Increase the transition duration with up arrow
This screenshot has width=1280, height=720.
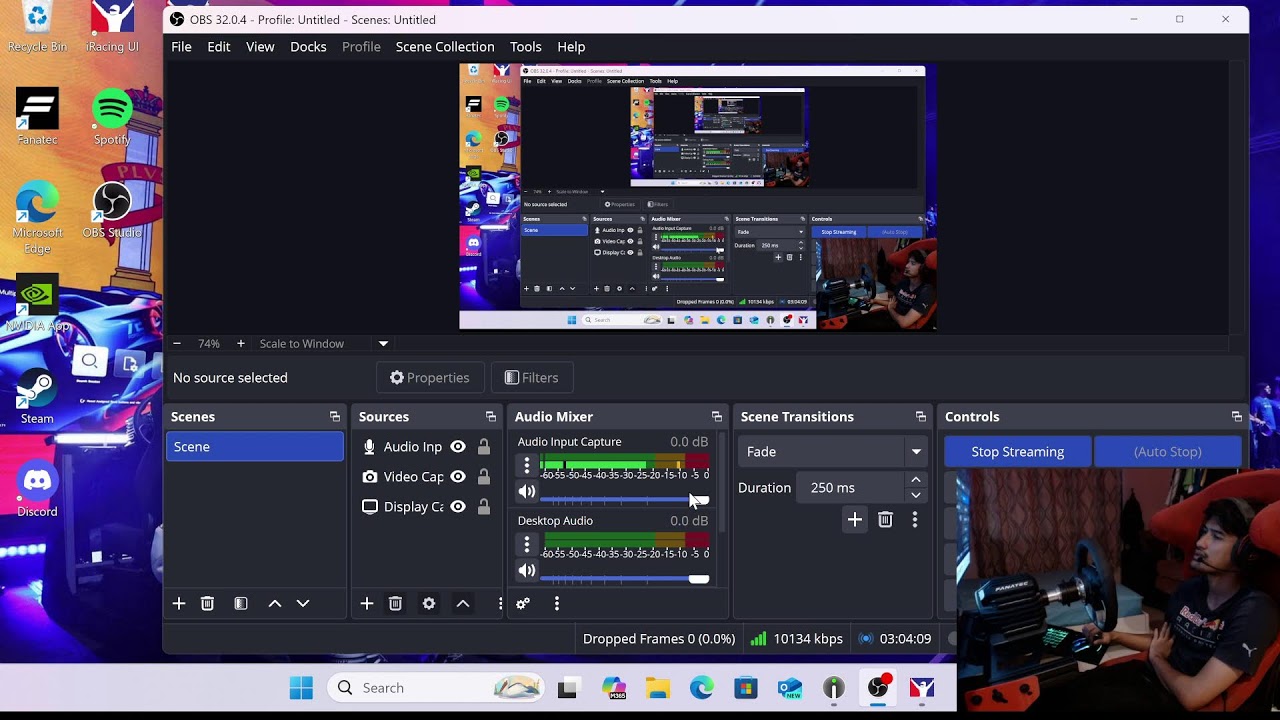[x=916, y=481]
